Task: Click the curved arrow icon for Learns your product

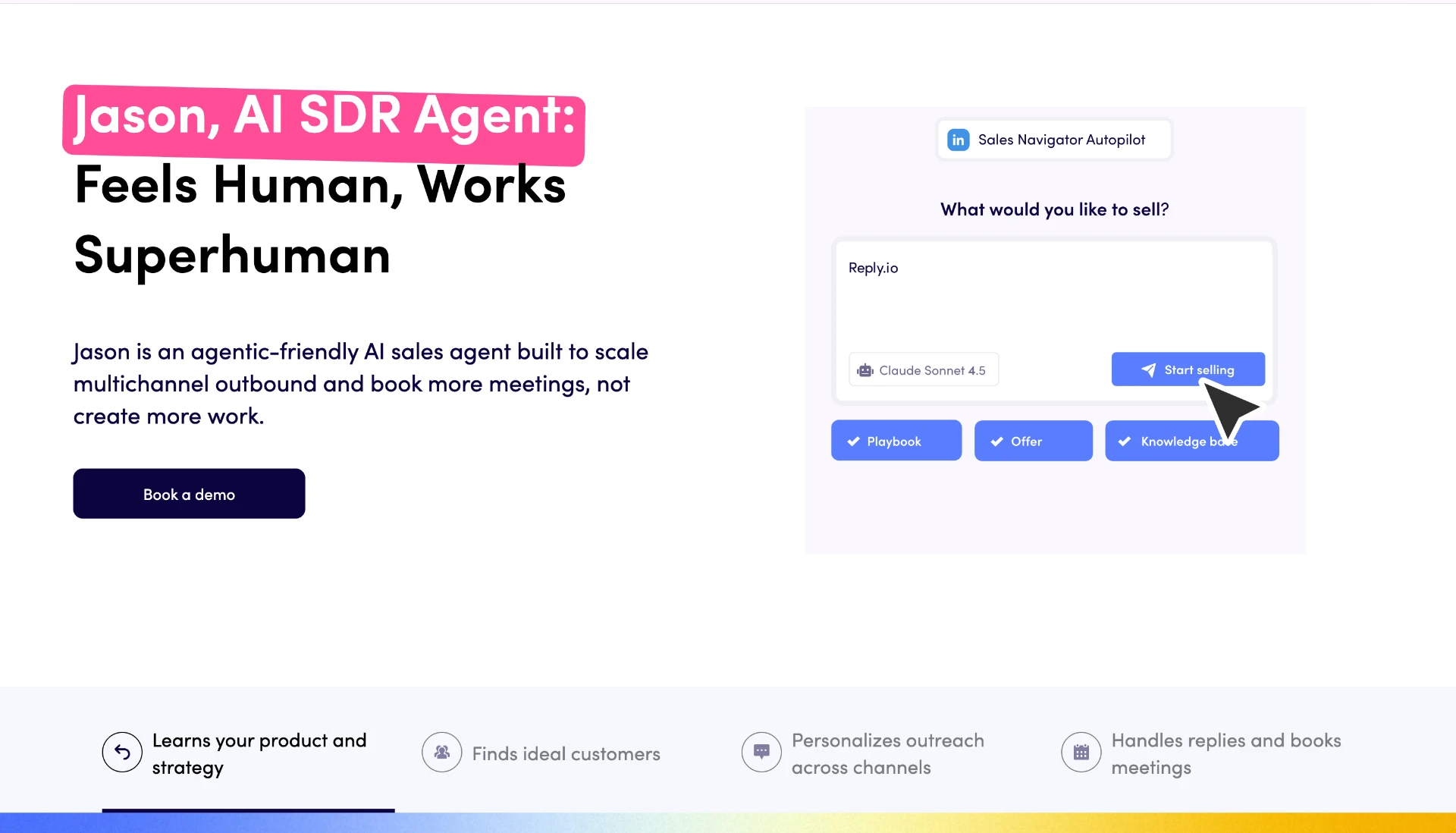Action: tap(122, 752)
